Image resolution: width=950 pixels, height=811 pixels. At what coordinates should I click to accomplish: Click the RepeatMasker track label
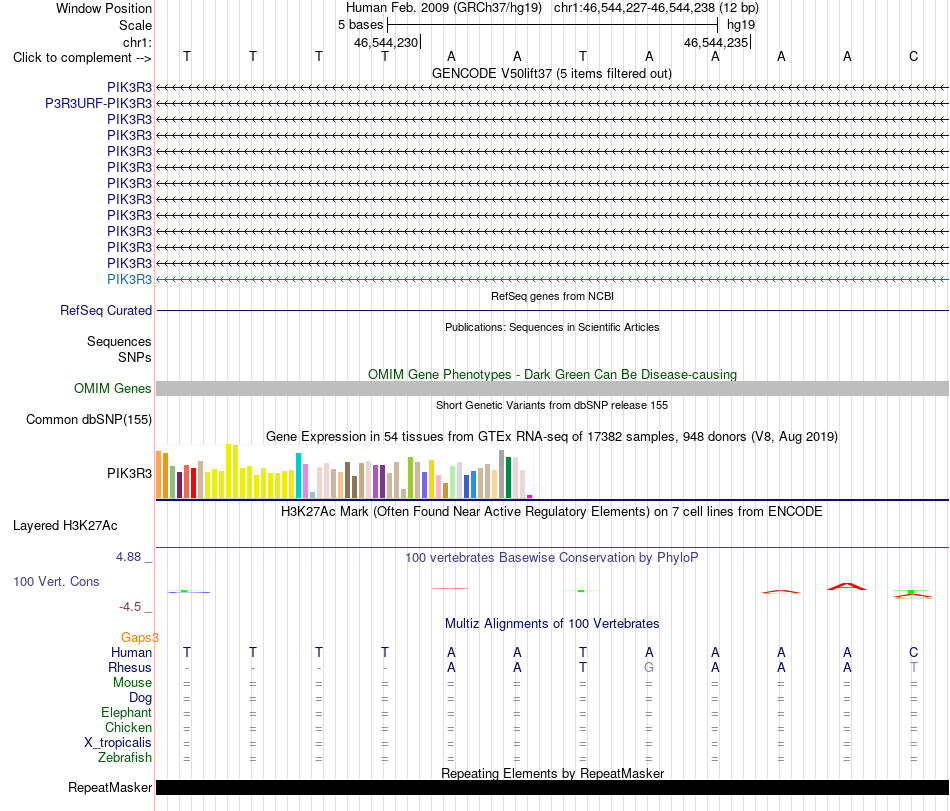110,787
